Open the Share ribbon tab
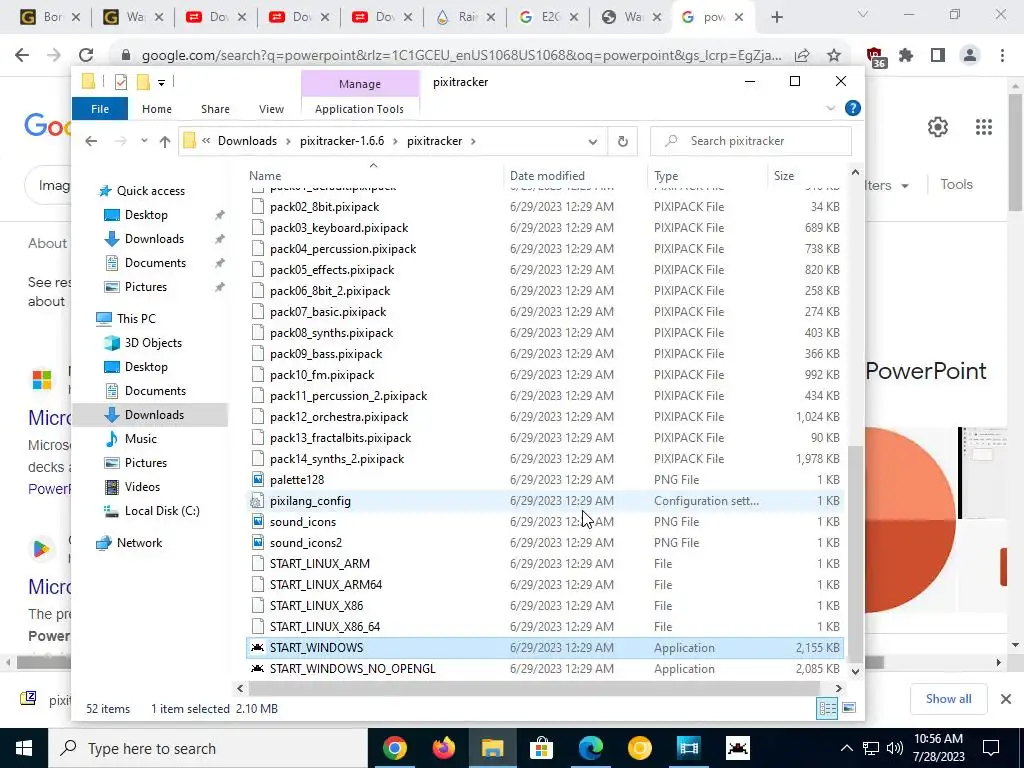This screenshot has height=768, width=1024. (215, 109)
